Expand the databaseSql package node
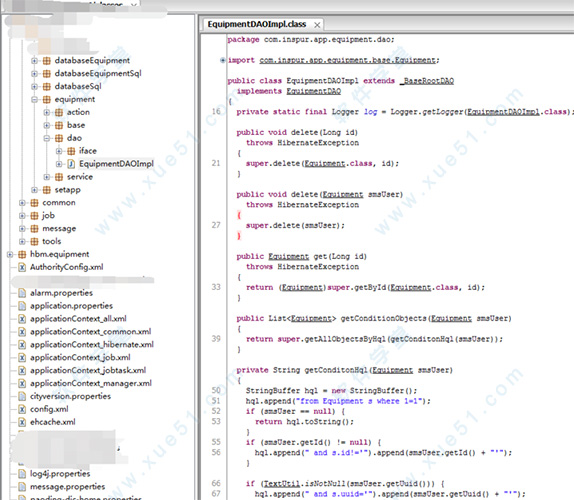Screen dimensions: 574x500 [x=34, y=86]
